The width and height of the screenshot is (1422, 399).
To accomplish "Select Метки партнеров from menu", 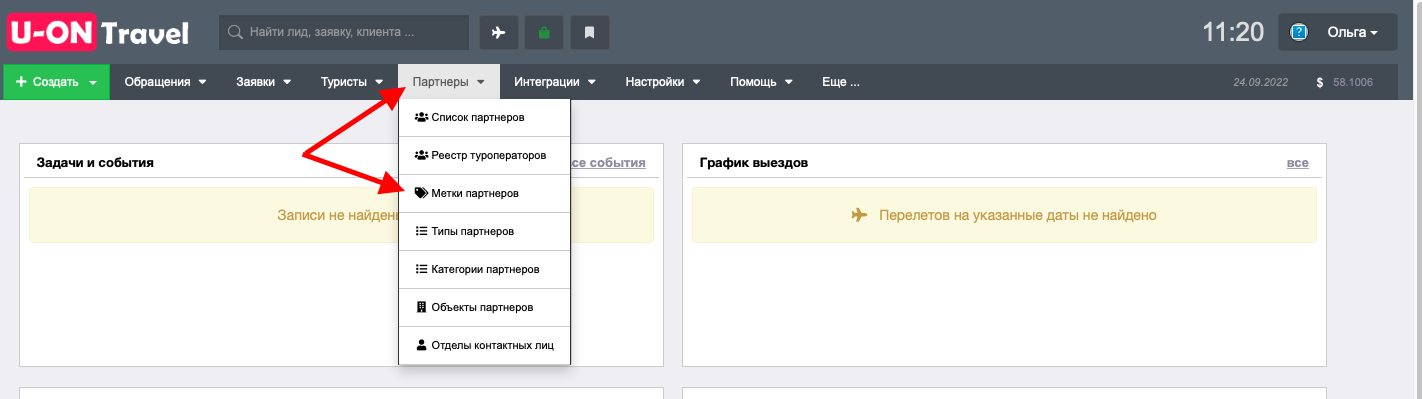I will (x=484, y=193).
